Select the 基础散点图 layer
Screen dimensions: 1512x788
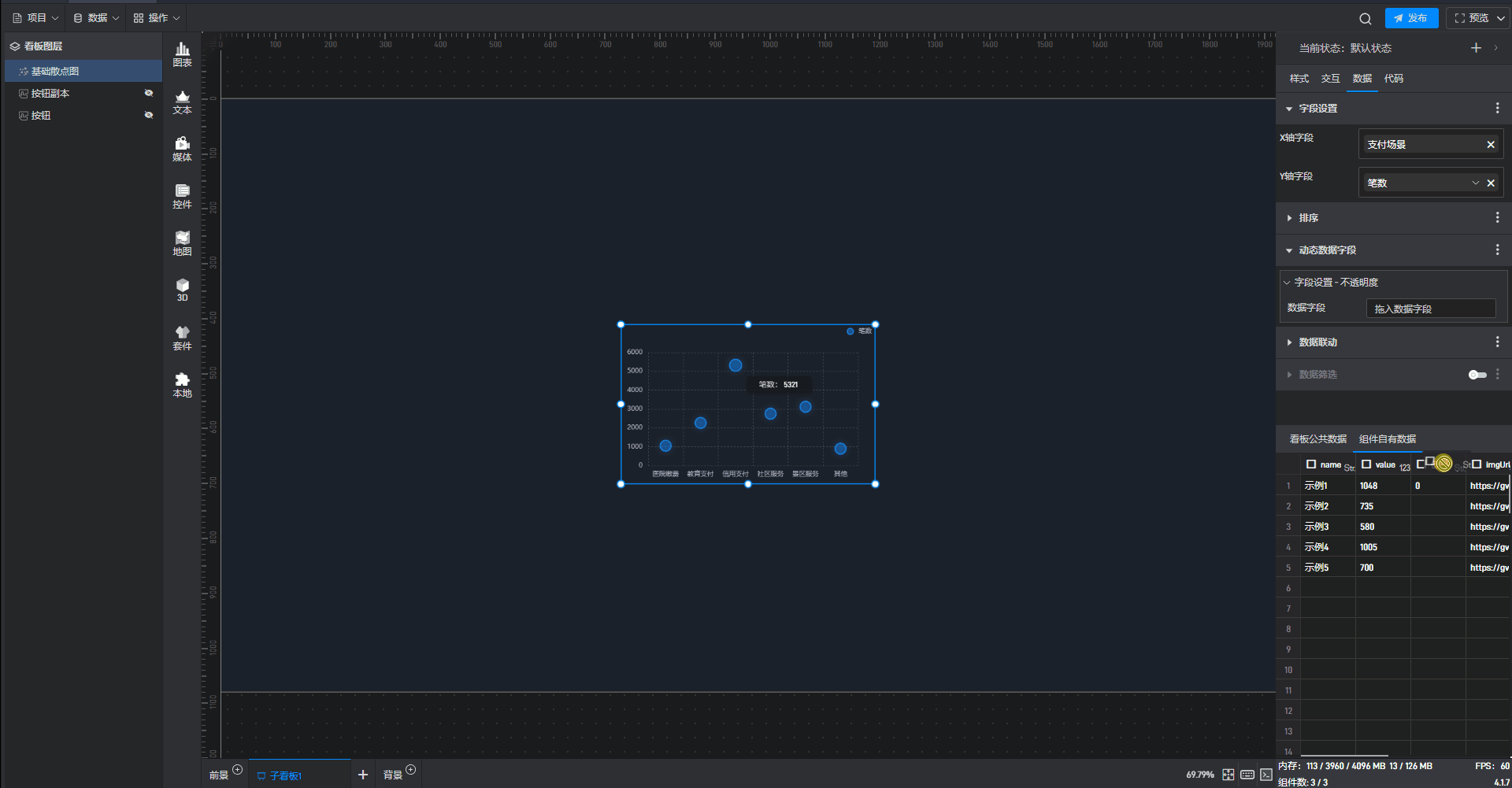pos(55,71)
